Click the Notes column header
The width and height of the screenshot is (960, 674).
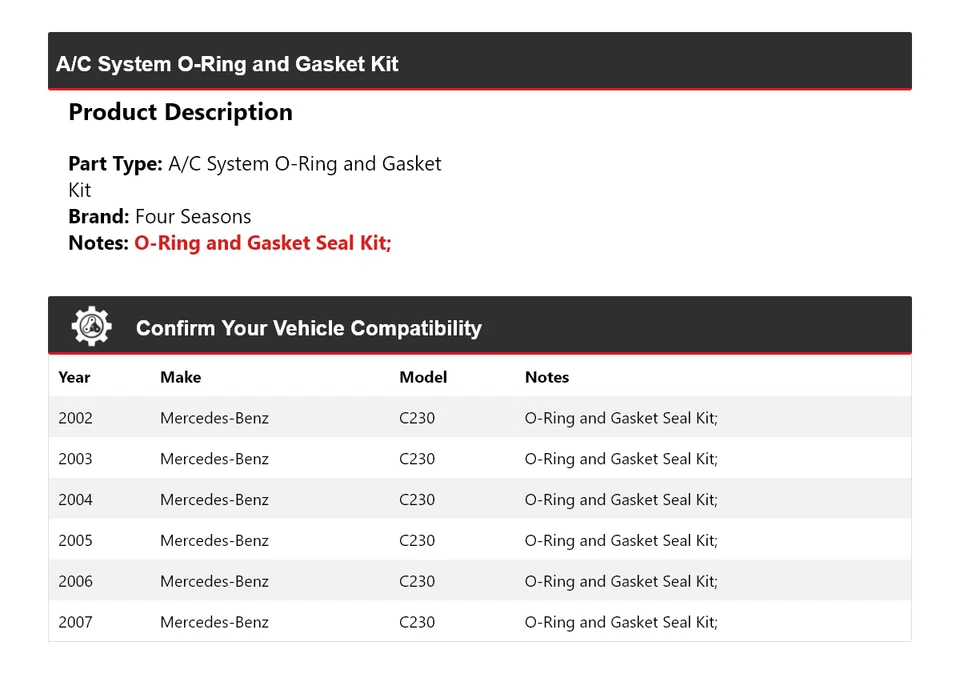pyautogui.click(x=546, y=377)
